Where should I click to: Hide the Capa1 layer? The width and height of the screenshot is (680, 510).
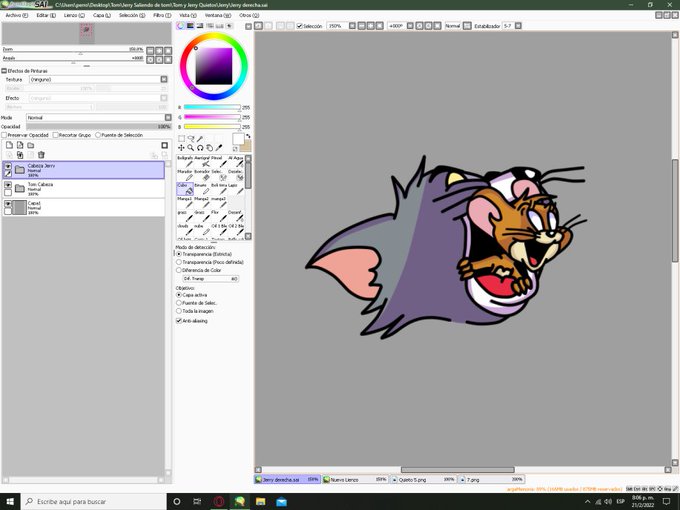pyautogui.click(x=8, y=203)
